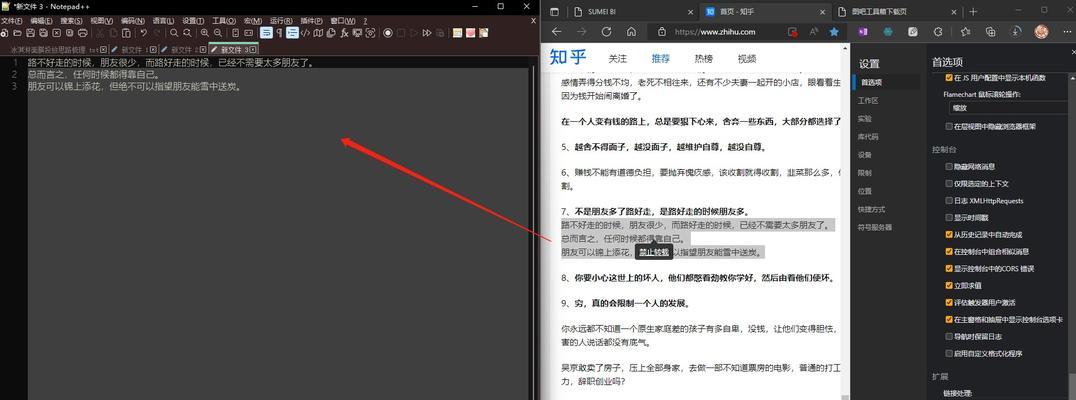Open 关注 tab on Zhihu
Image resolution: width=1076 pixels, height=400 pixels.
click(618, 59)
